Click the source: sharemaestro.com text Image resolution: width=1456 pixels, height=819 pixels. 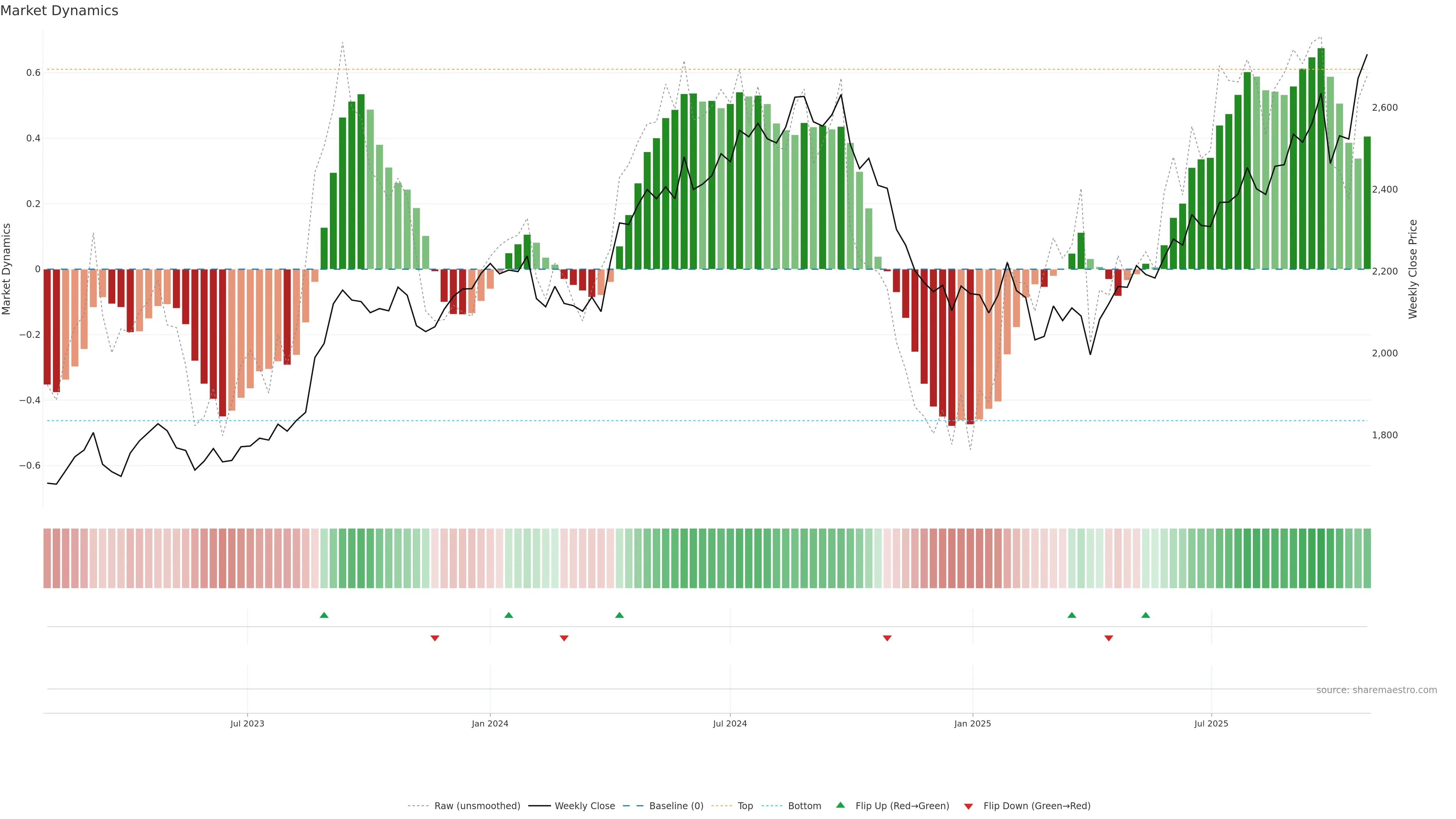pyautogui.click(x=1376, y=690)
